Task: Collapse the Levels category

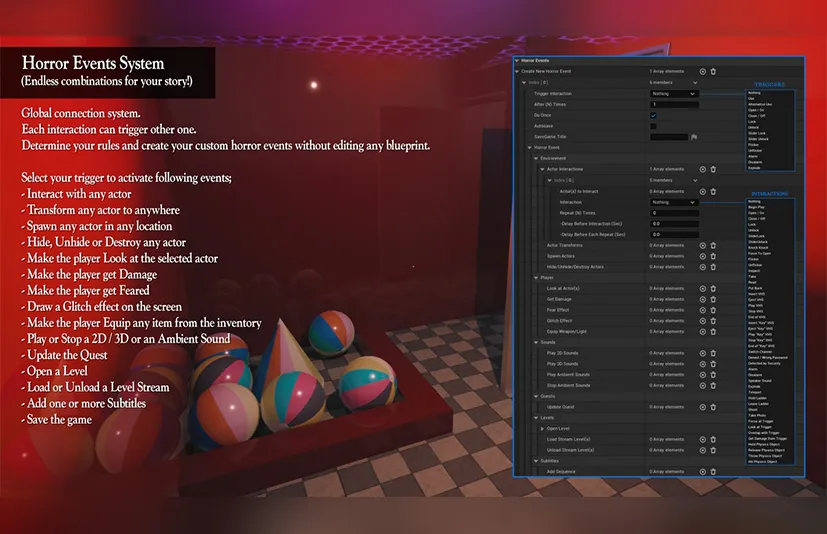Action: tap(536, 418)
